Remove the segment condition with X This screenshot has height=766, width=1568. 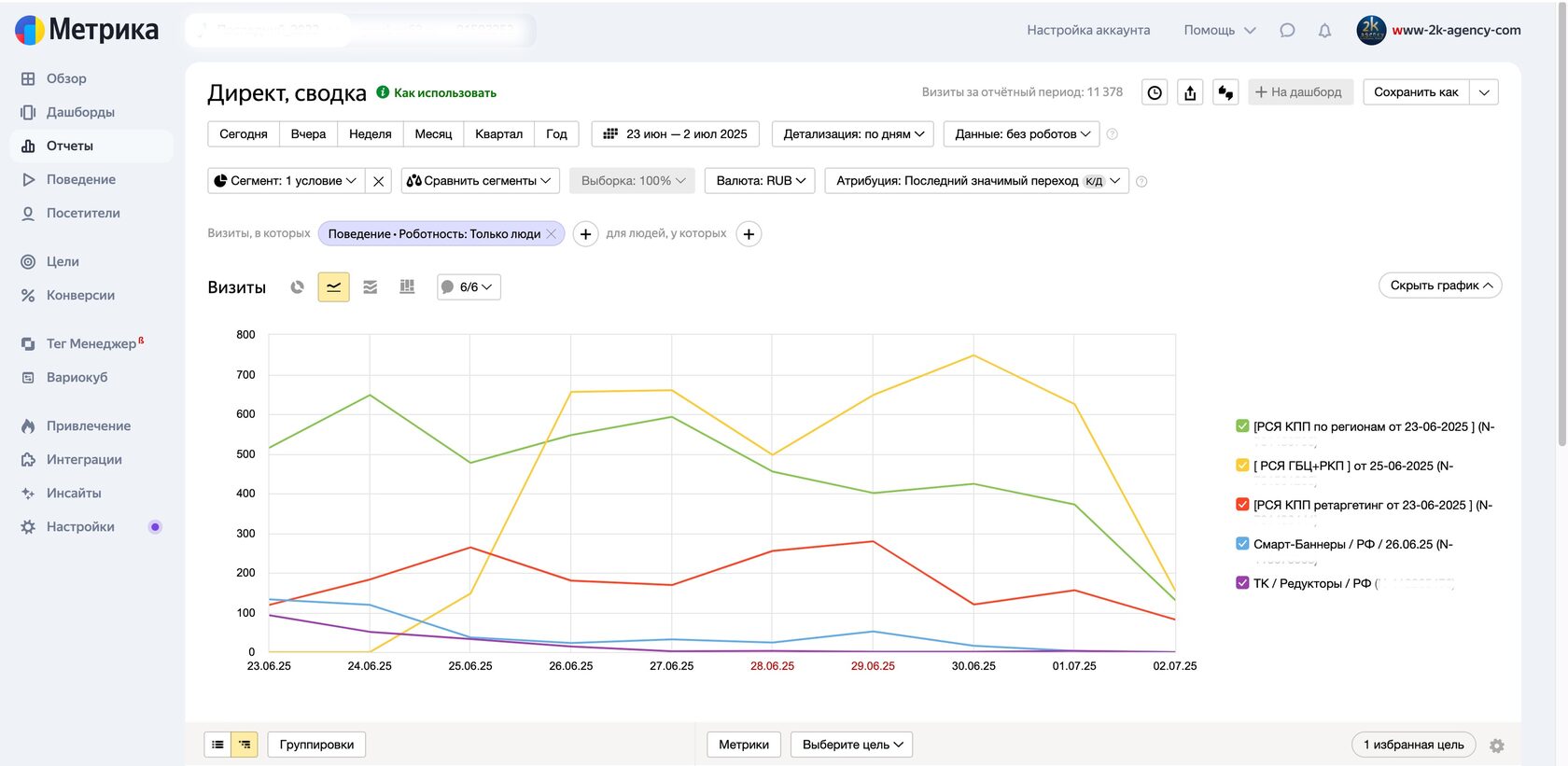pos(378,181)
